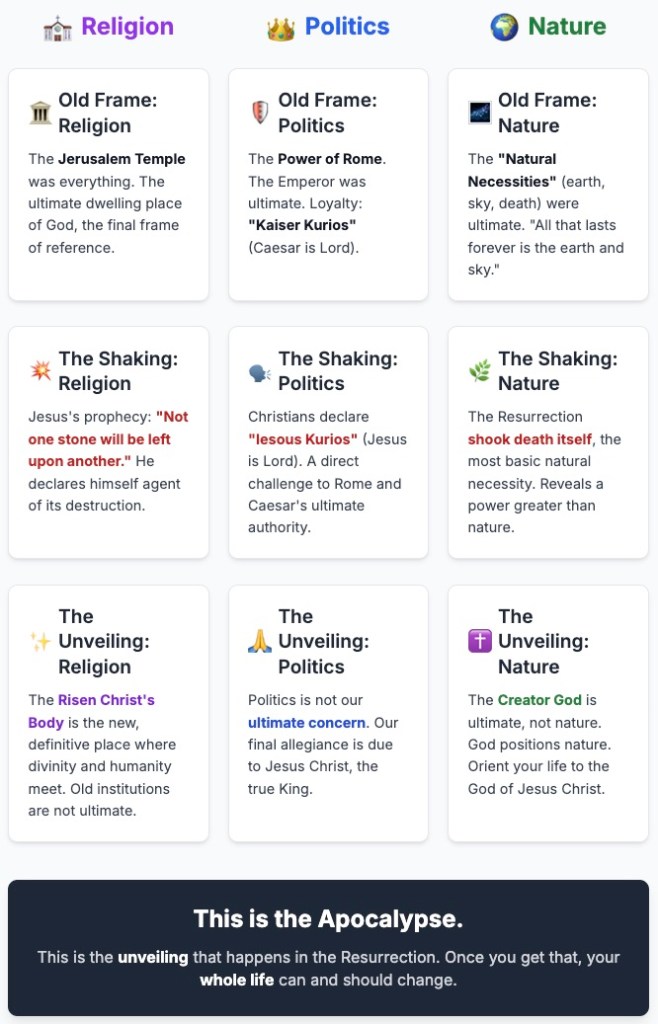
Task: Click the explosion icon in The Shaking: Religion
Action: (x=41, y=372)
